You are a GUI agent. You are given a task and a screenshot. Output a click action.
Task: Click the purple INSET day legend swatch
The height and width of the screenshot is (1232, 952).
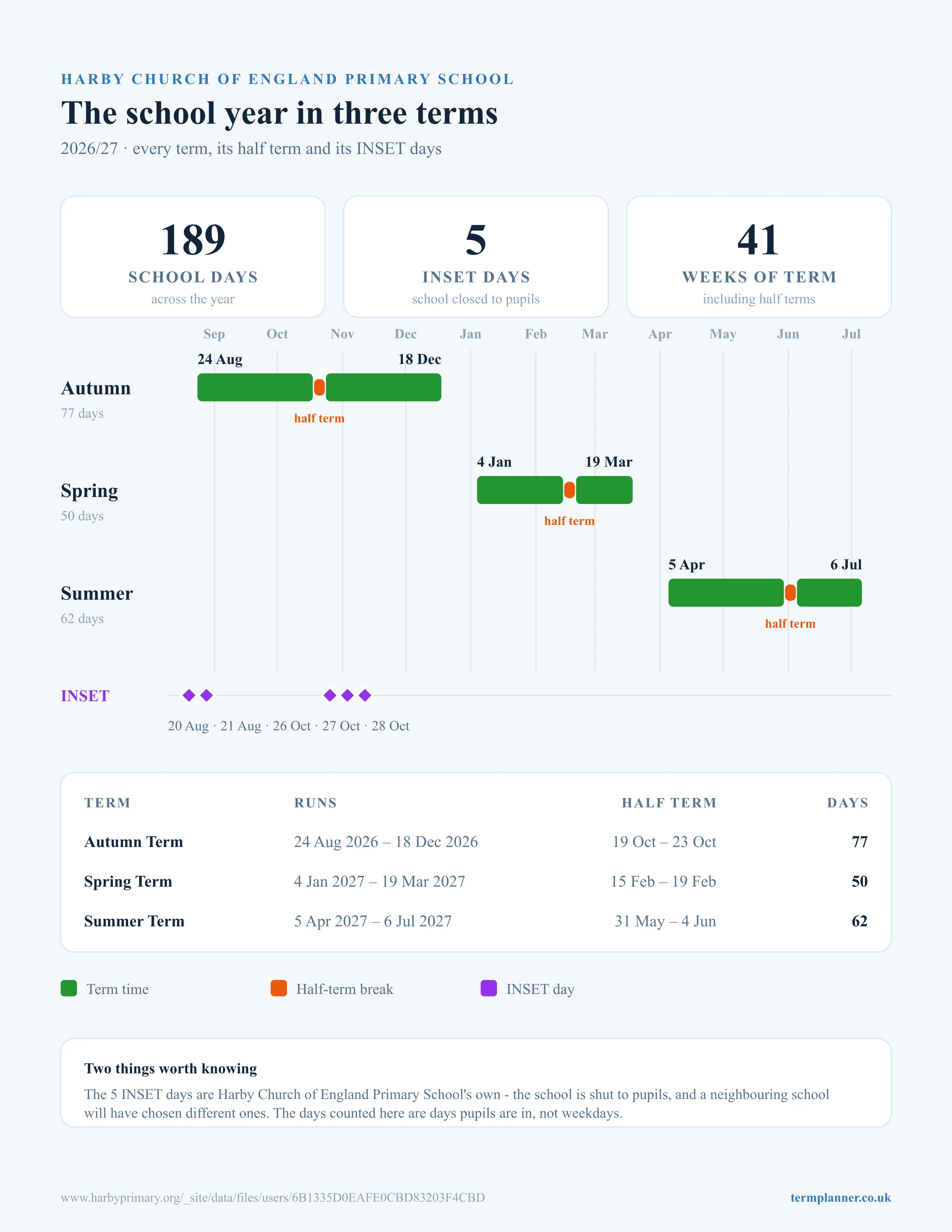(x=488, y=988)
